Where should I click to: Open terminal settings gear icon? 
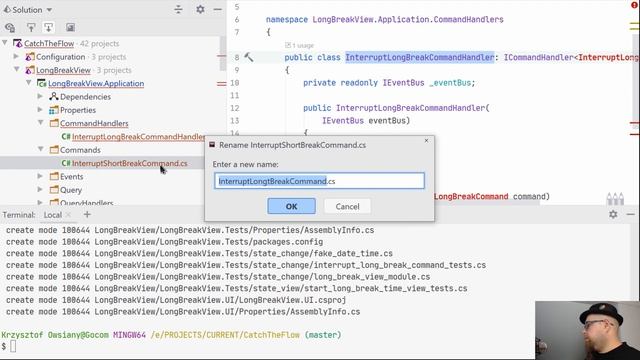tap(613, 214)
